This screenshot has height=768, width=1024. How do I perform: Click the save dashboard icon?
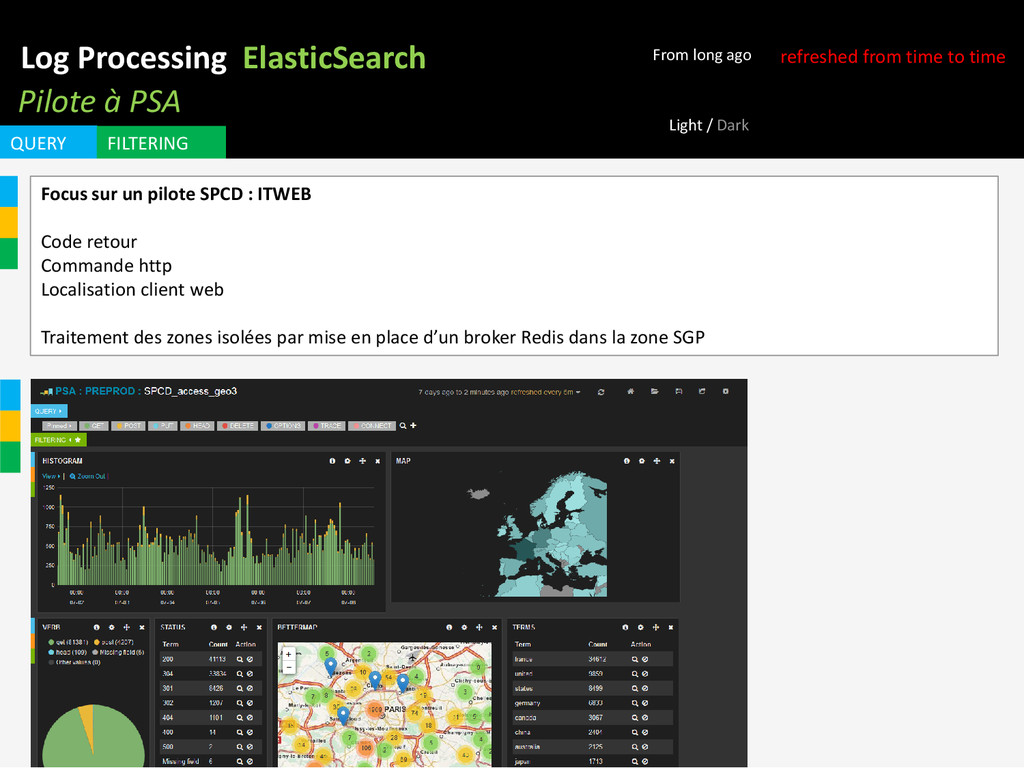pyautogui.click(x=679, y=391)
